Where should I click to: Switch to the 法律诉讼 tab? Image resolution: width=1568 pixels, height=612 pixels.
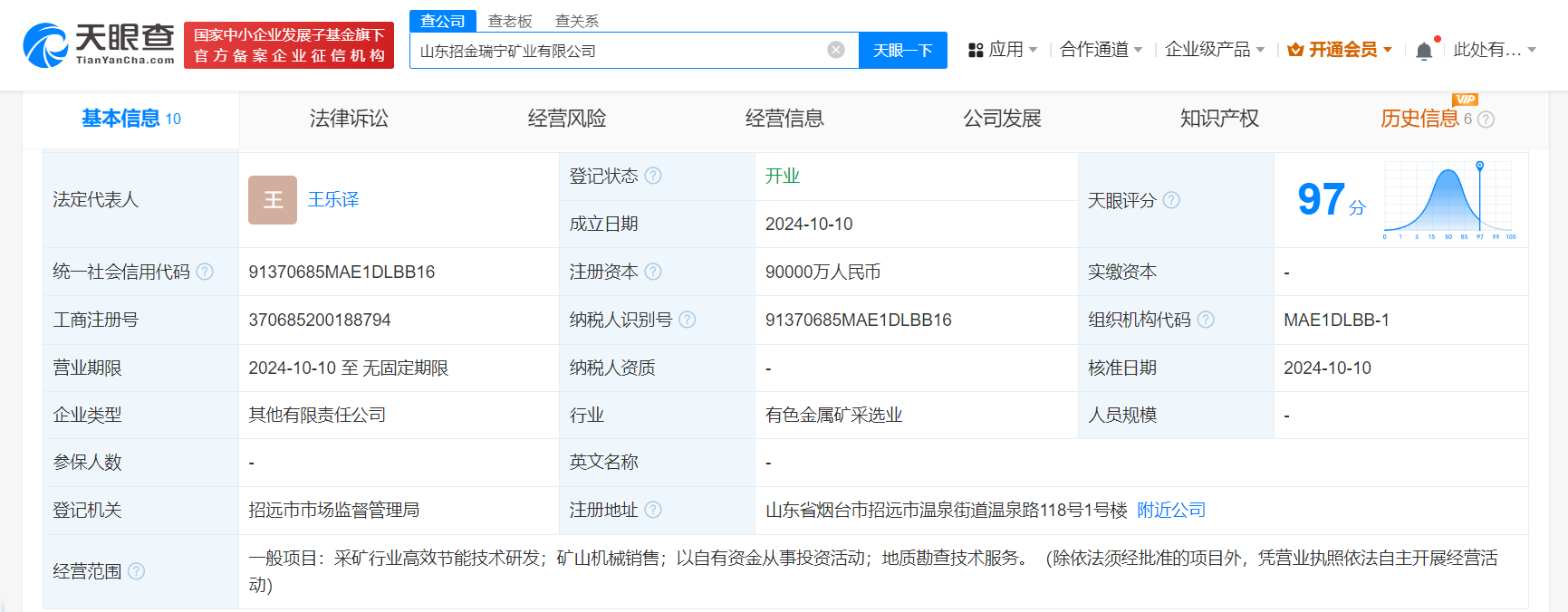pos(349,119)
